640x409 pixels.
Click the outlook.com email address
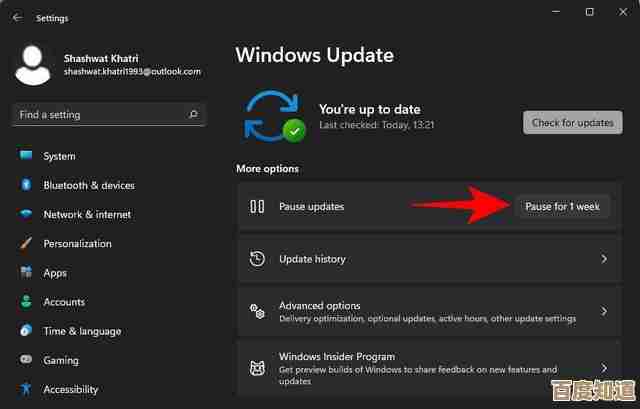(x=132, y=71)
